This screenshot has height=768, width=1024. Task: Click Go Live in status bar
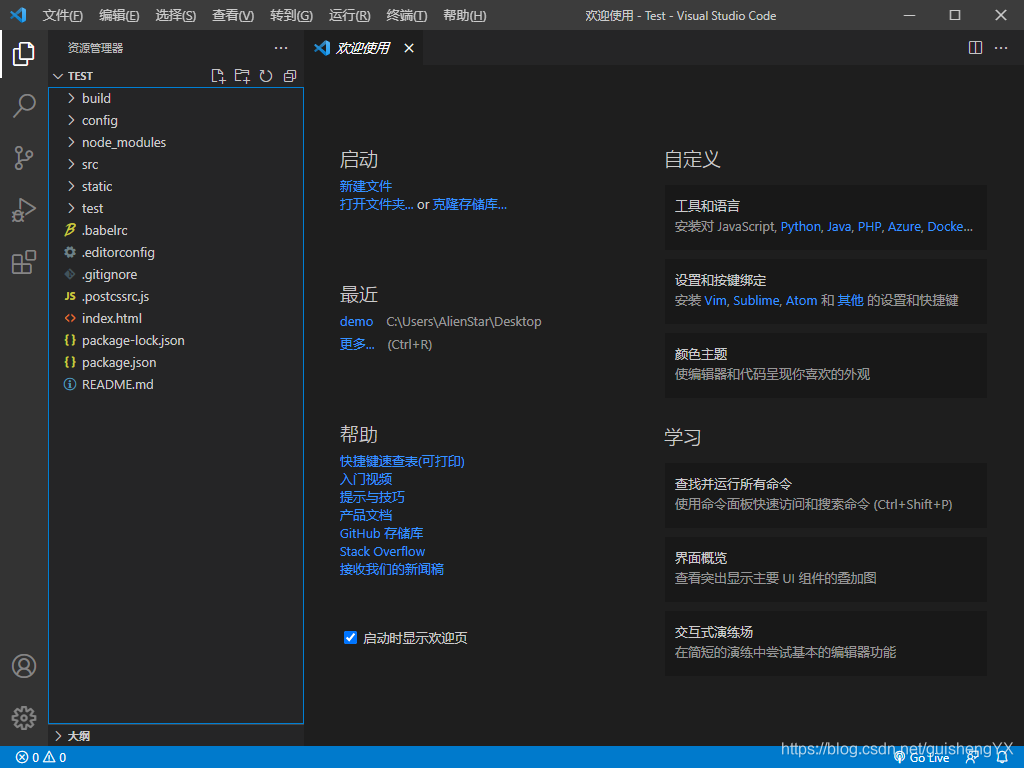[x=921, y=758]
